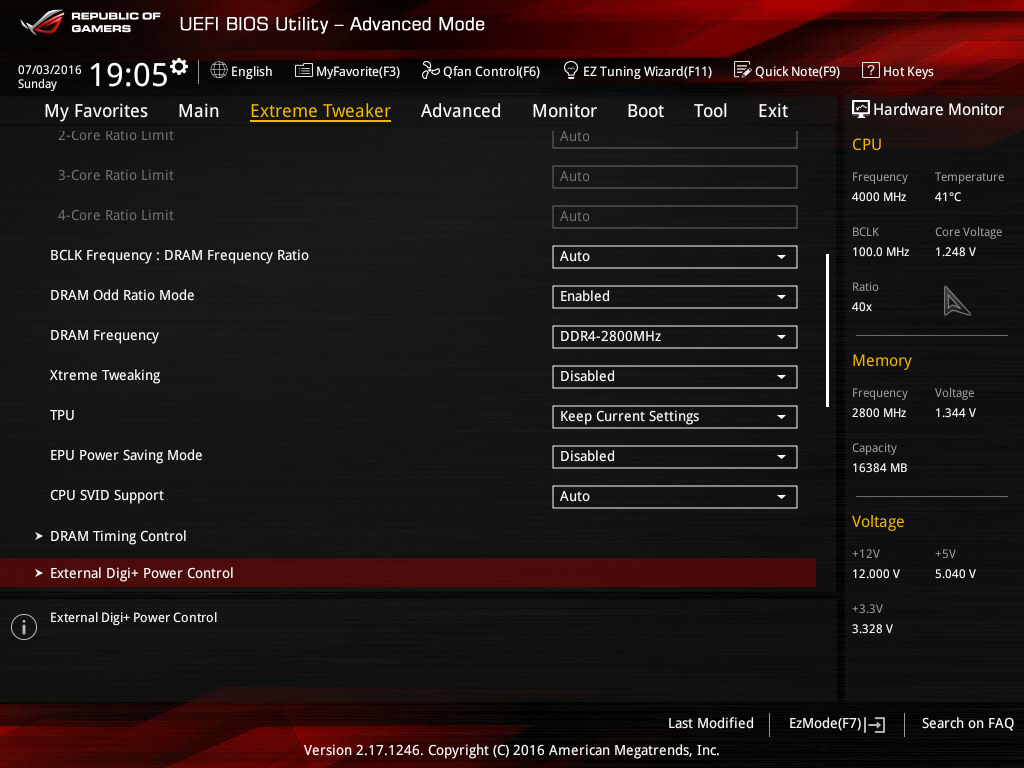Click the CPU frequency 4000 MHz value
Viewport: 1024px width, 768px height.
878,197
